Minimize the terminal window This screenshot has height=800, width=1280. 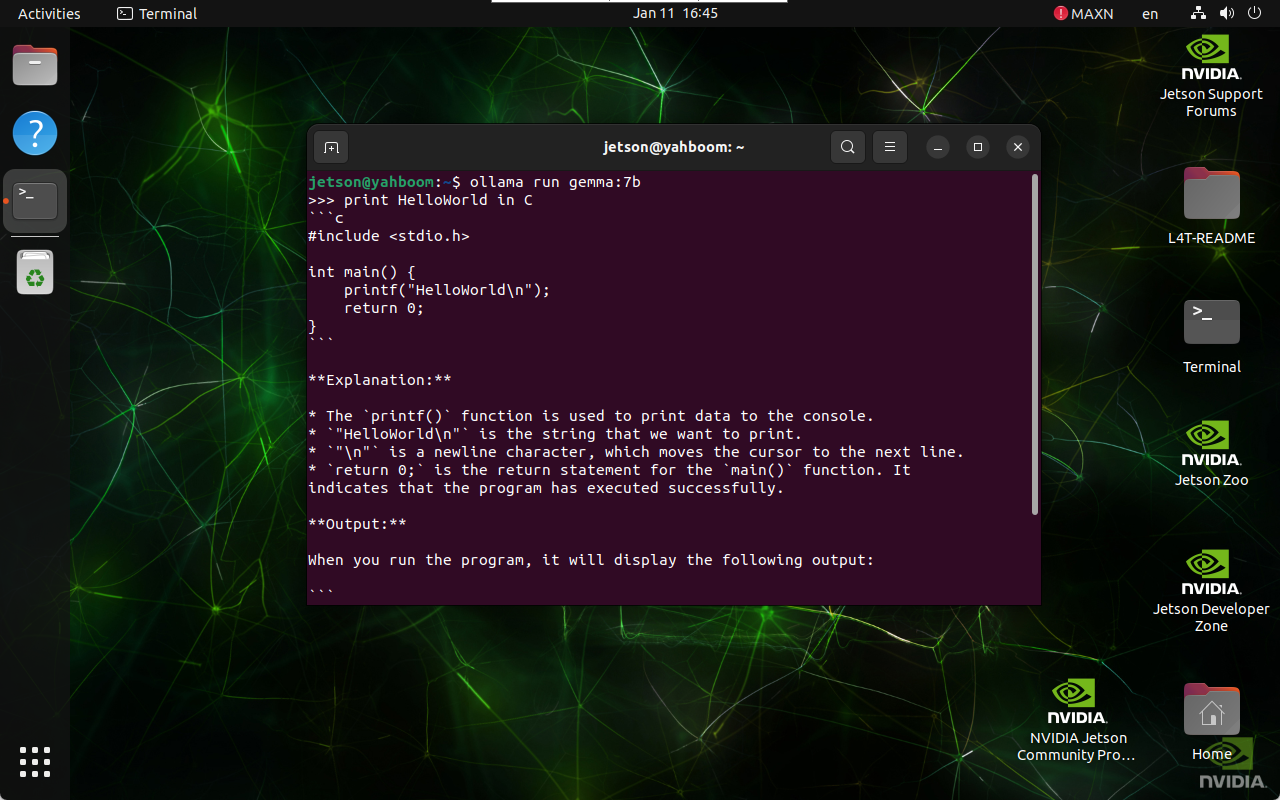[937, 147]
